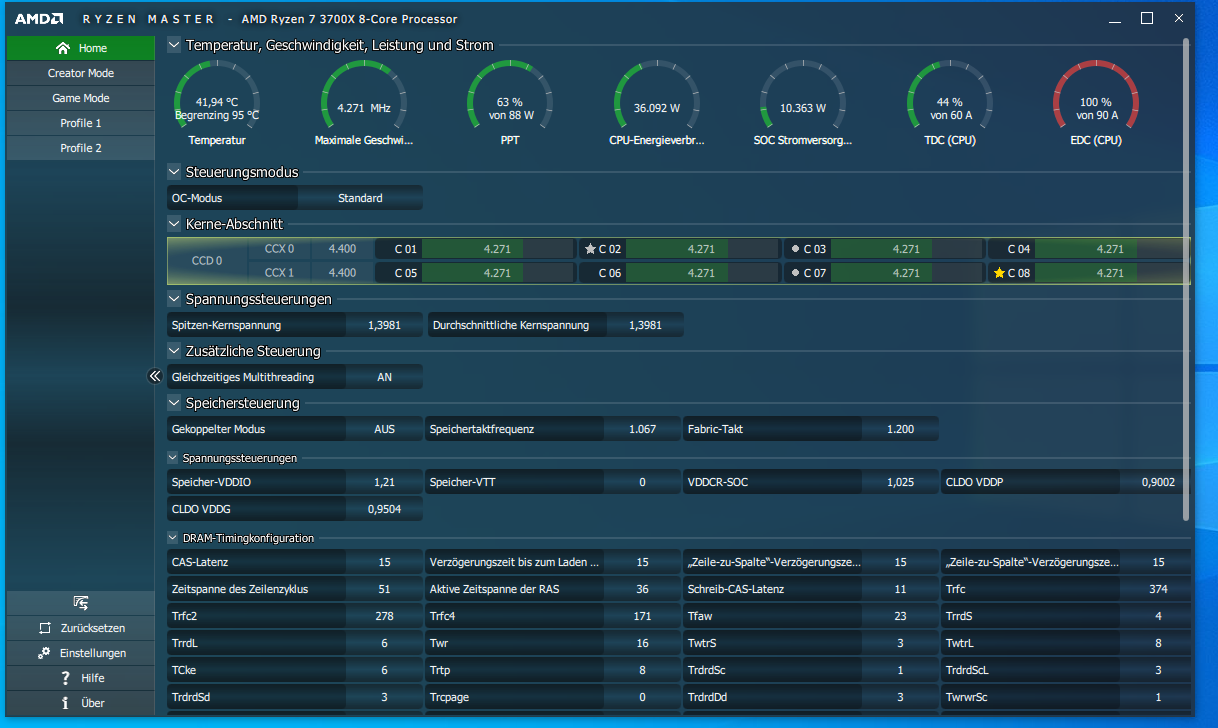
Task: Collapse Steuerungsmodus section
Action: [174, 172]
